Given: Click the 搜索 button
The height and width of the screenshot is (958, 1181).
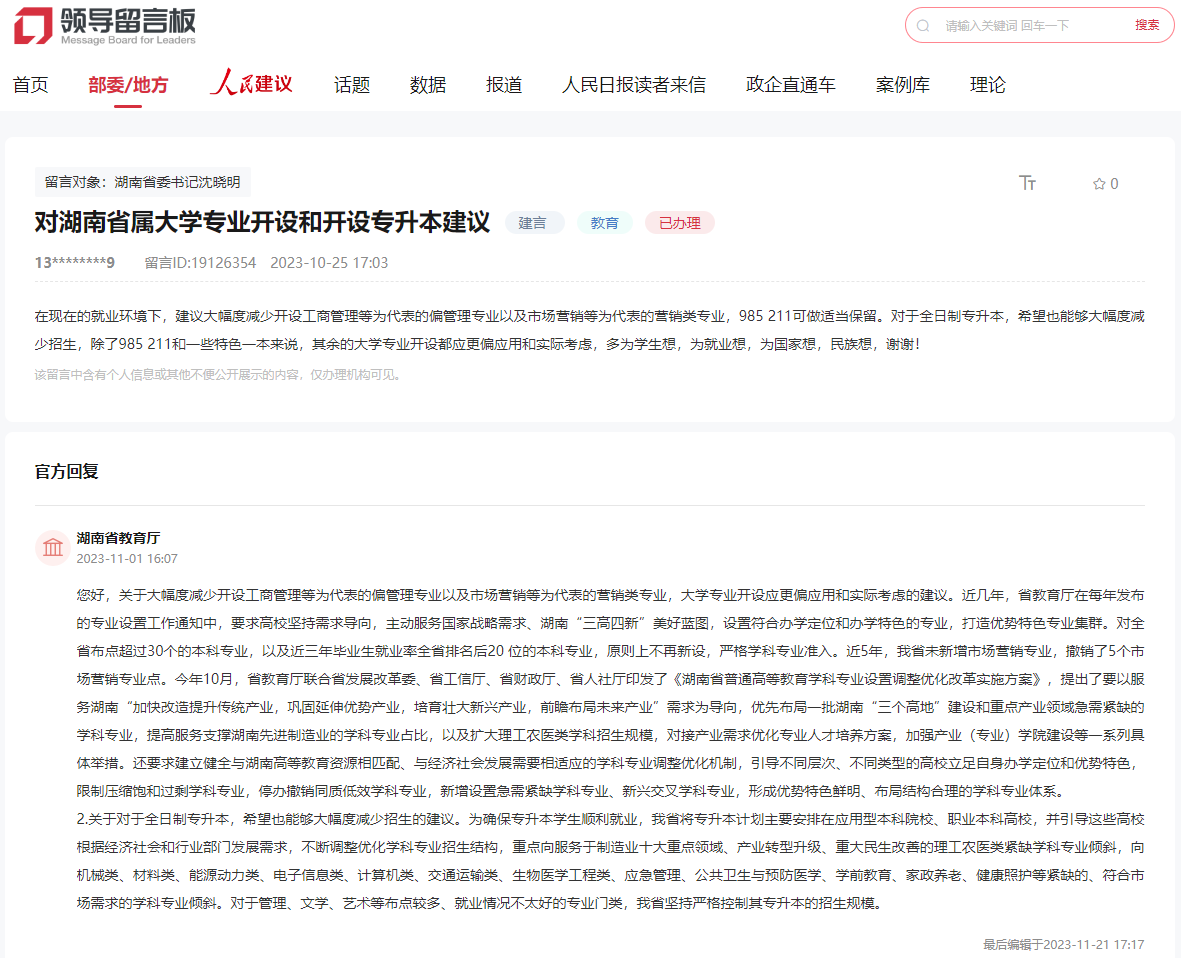Looking at the screenshot, I should (x=1146, y=25).
